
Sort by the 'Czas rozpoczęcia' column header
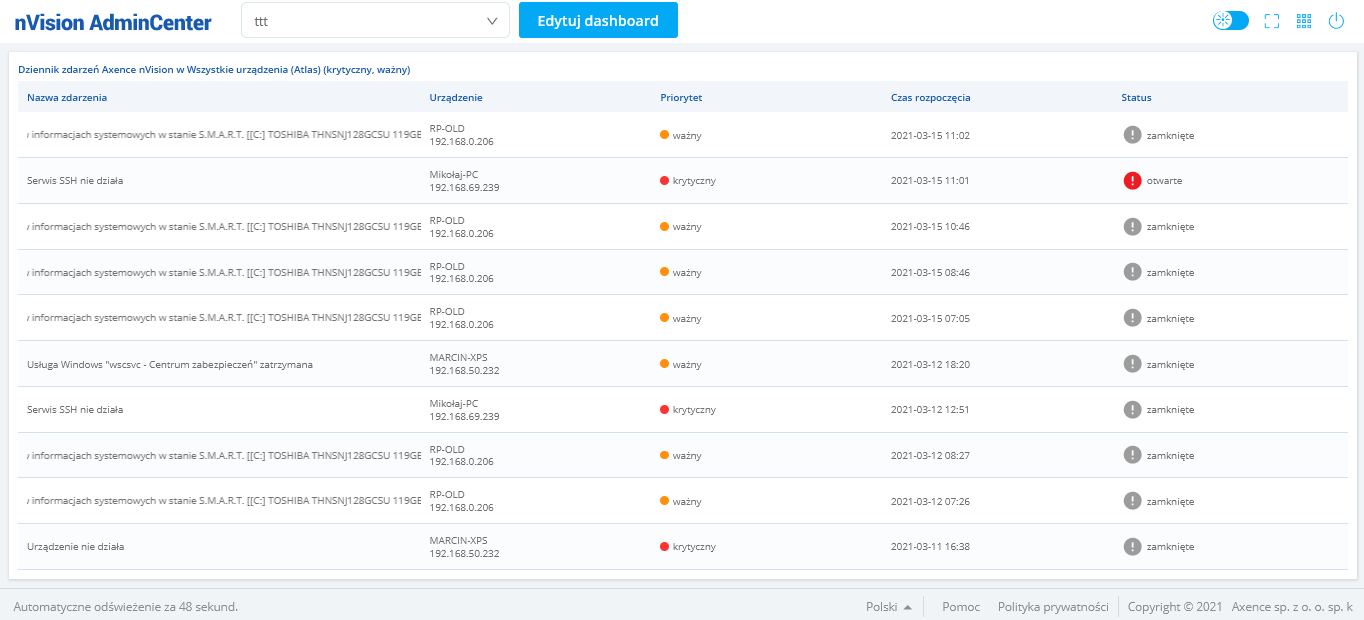click(930, 98)
